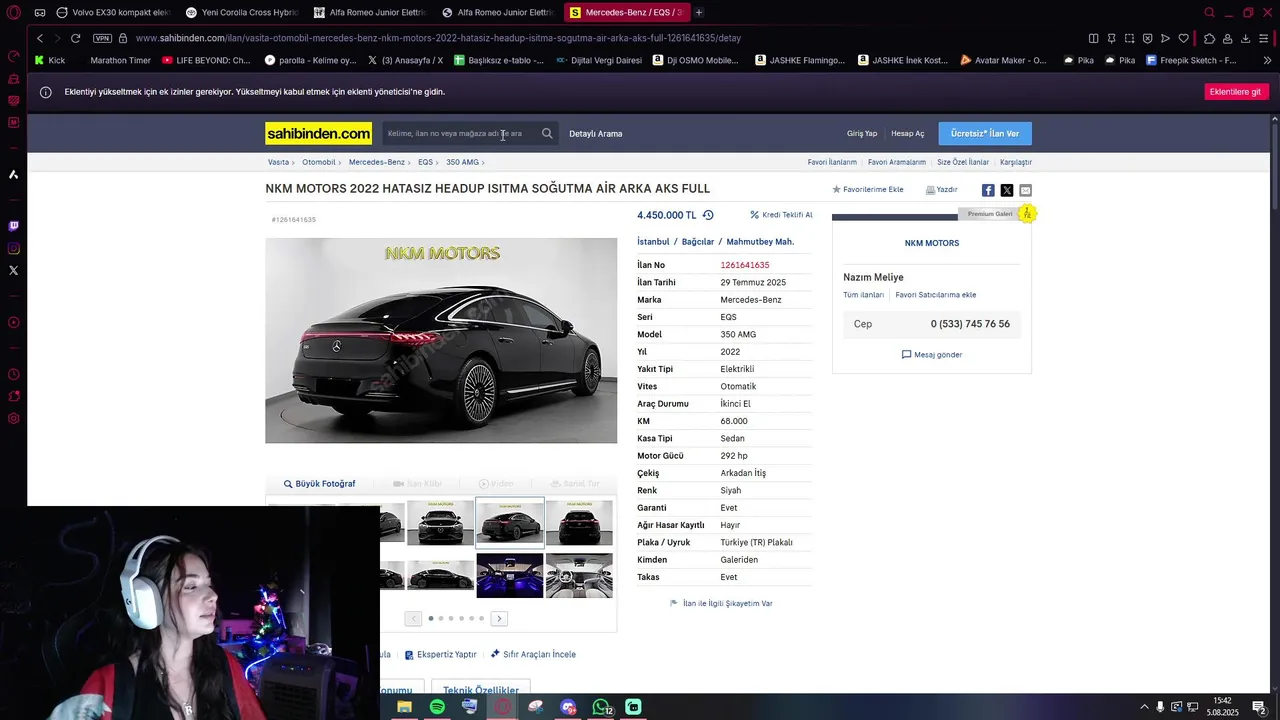Open Favori İlanlarım link
Screen dimensions: 1280x720
point(832,162)
